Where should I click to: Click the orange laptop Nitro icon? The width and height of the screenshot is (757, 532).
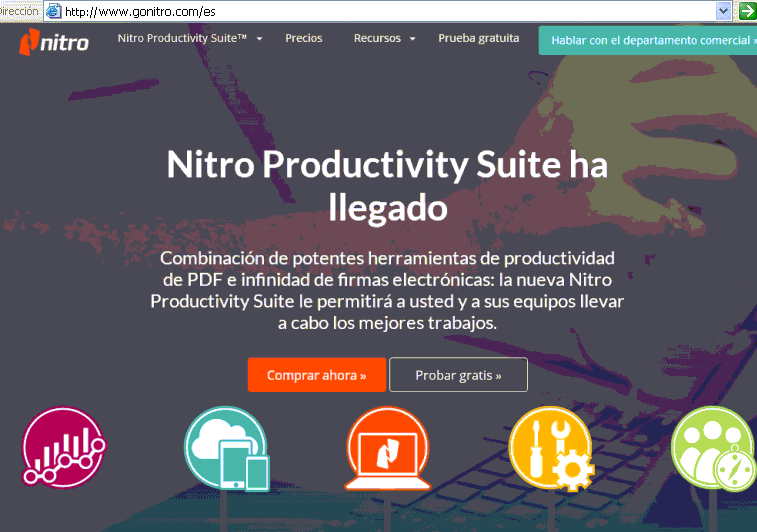(x=388, y=448)
